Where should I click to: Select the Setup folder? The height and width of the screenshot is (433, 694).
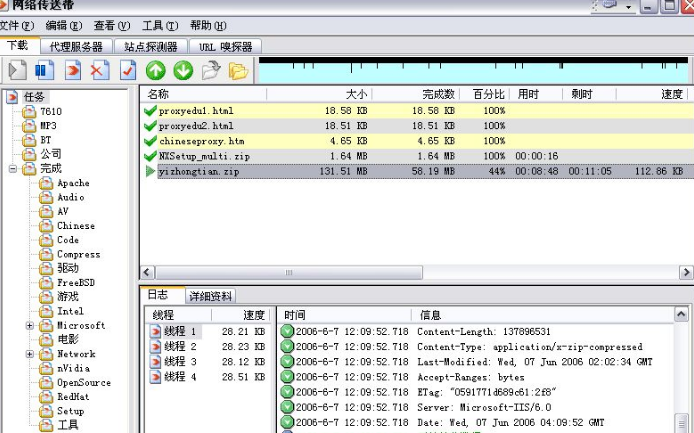(x=70, y=410)
